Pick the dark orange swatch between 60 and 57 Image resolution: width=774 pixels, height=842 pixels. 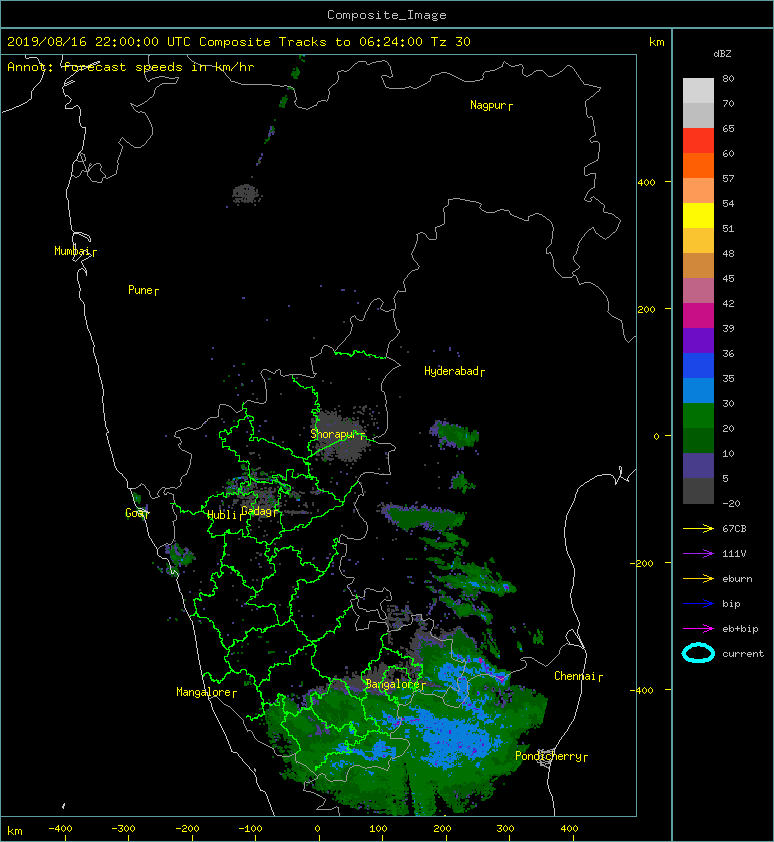pyautogui.click(x=698, y=165)
